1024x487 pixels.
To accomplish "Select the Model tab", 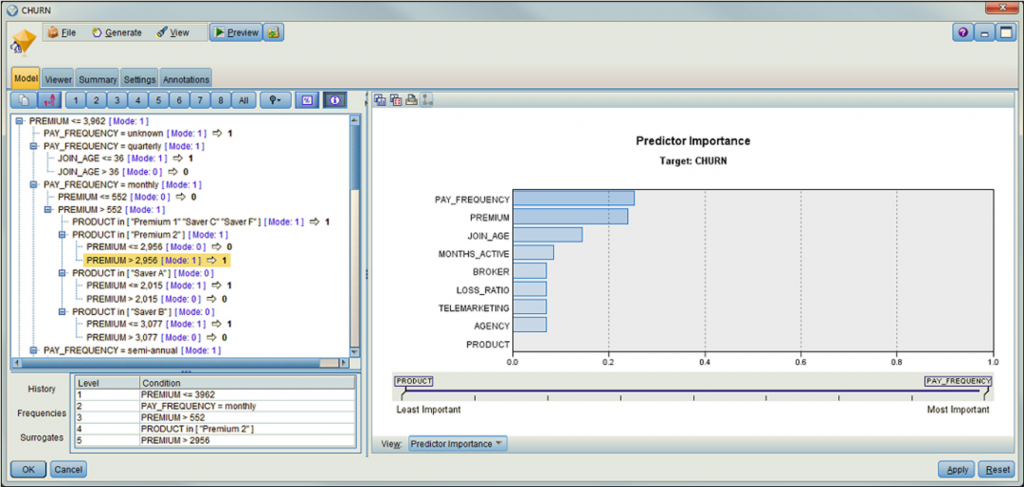I will point(26,78).
